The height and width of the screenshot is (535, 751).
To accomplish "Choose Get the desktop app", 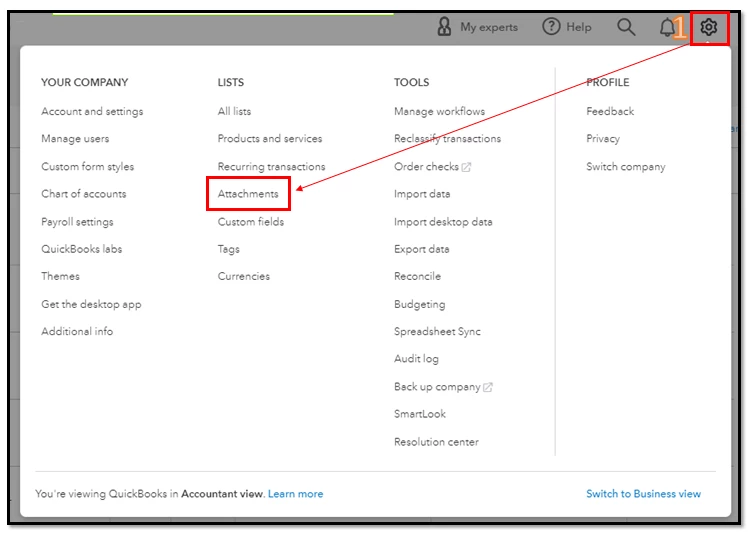I will (91, 305).
